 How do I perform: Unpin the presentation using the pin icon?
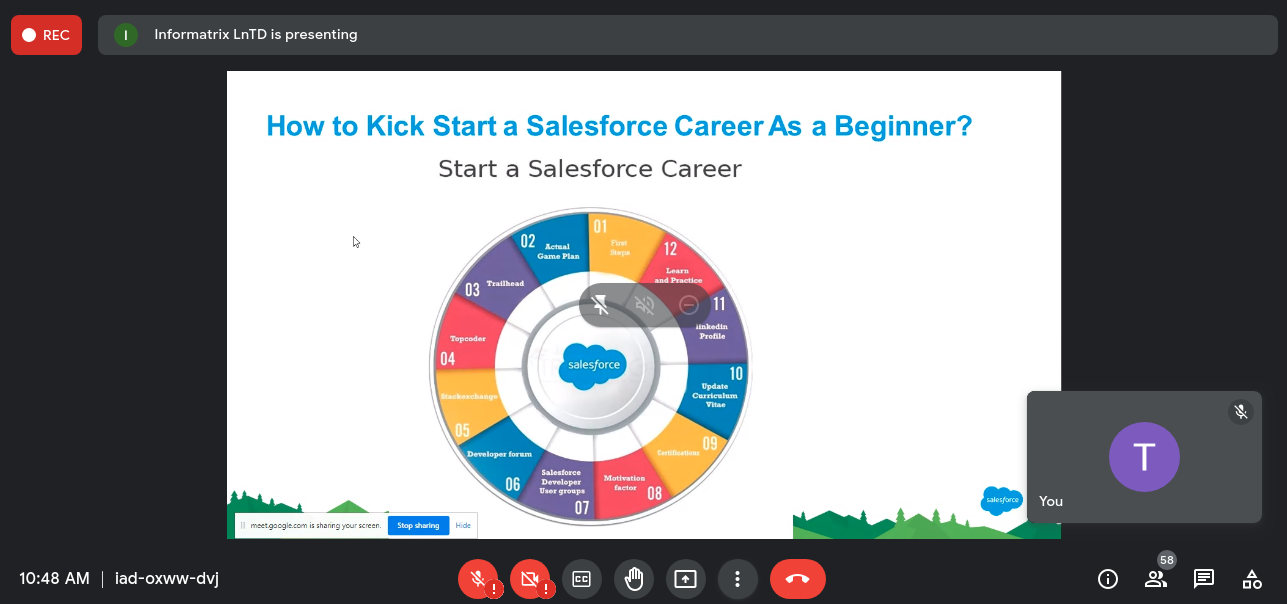(x=601, y=305)
